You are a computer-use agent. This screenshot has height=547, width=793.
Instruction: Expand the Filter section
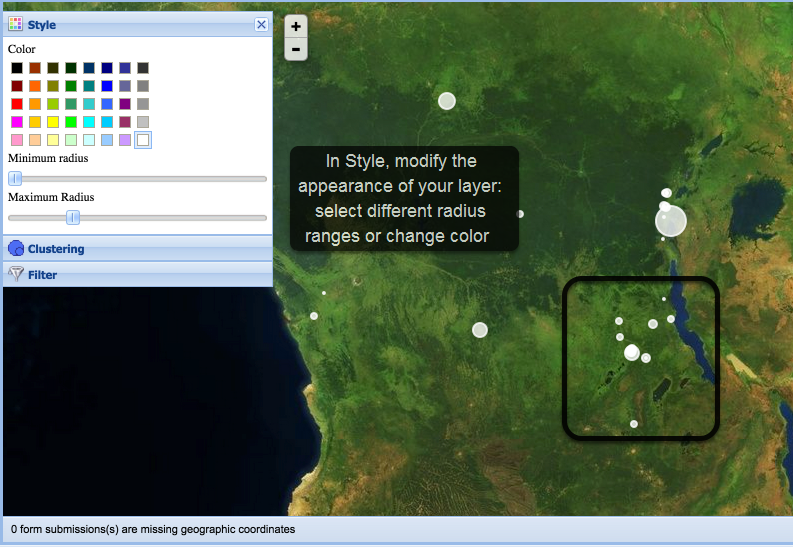click(138, 275)
